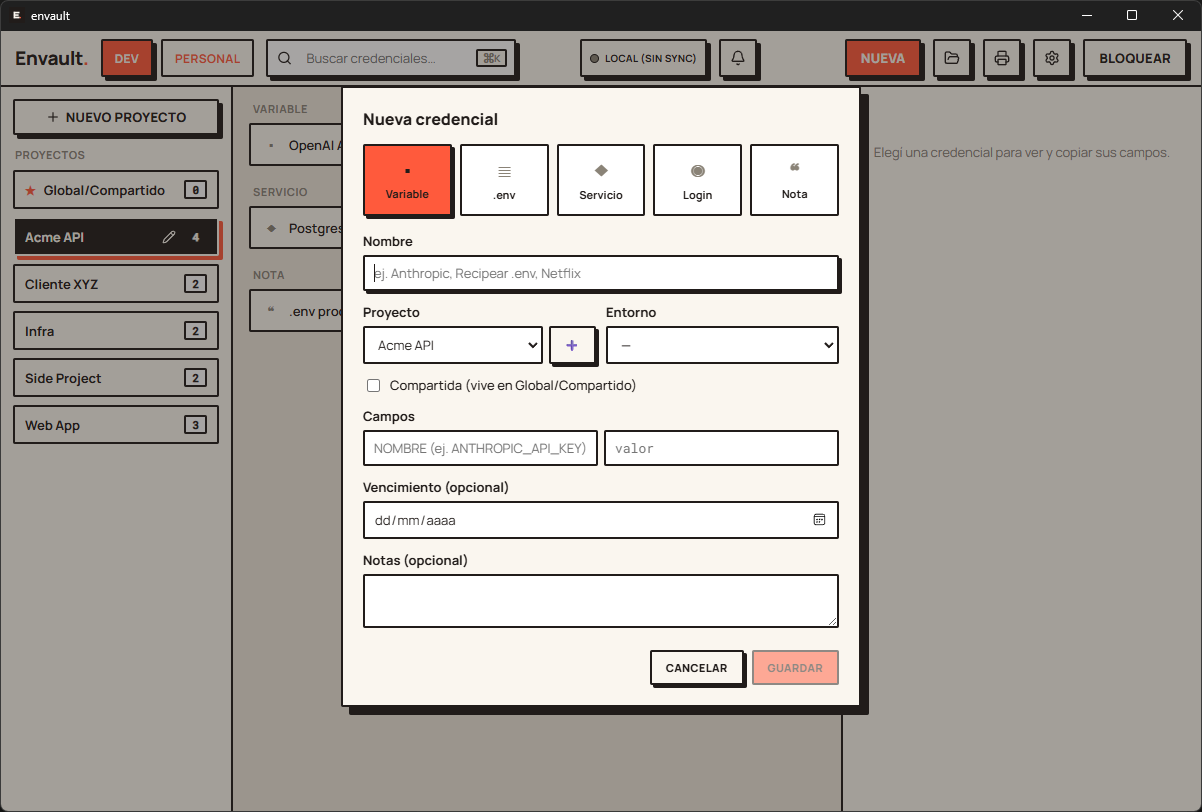Open the settings gear icon
Screen dimensions: 1202x812
pos(1052,58)
